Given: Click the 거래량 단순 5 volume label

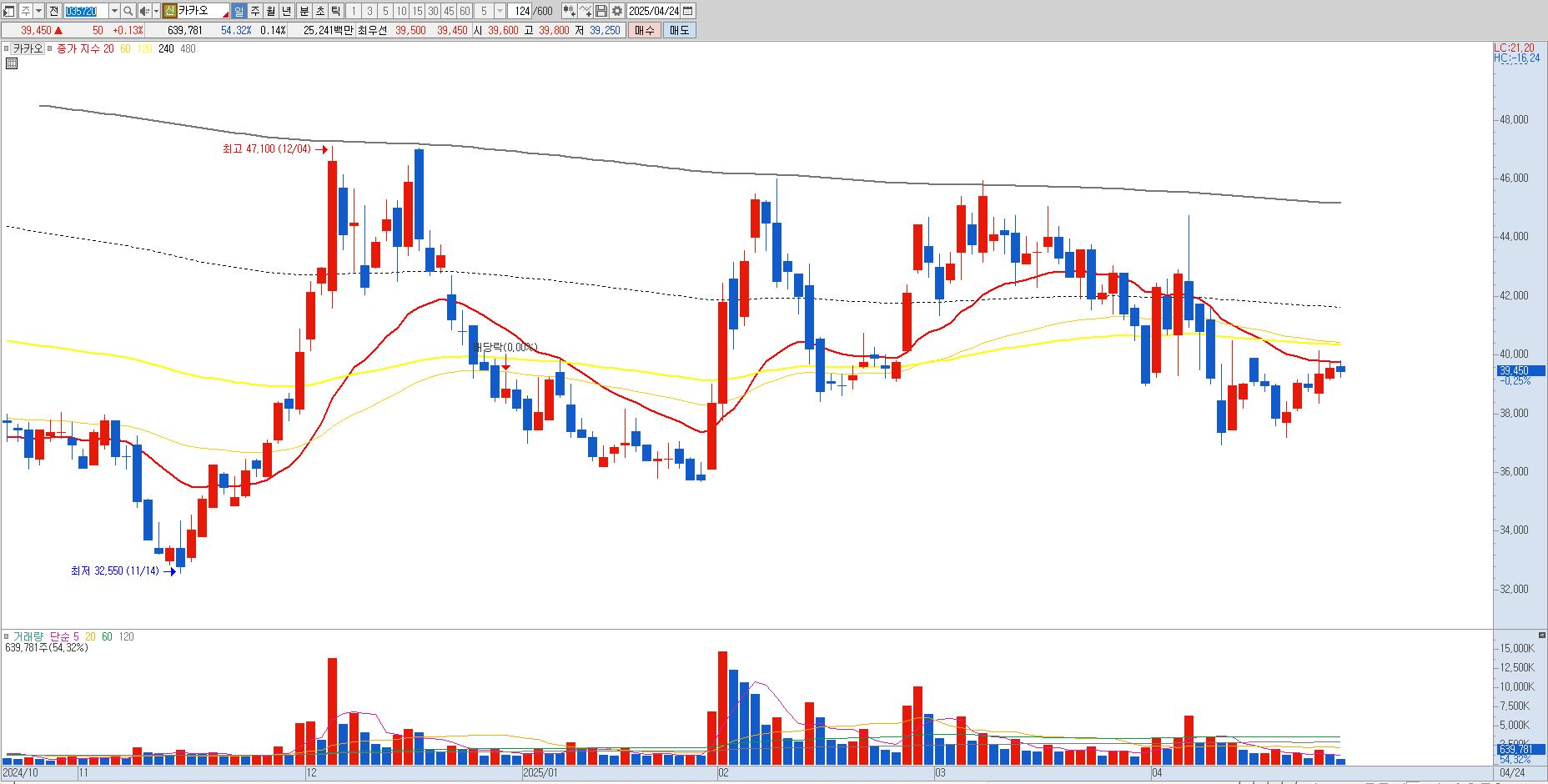Looking at the screenshot, I should [46, 636].
